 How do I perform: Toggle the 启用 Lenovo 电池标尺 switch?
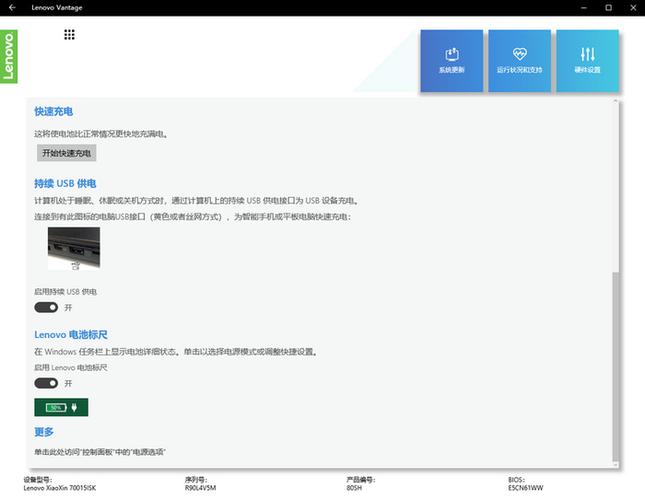[x=46, y=383]
